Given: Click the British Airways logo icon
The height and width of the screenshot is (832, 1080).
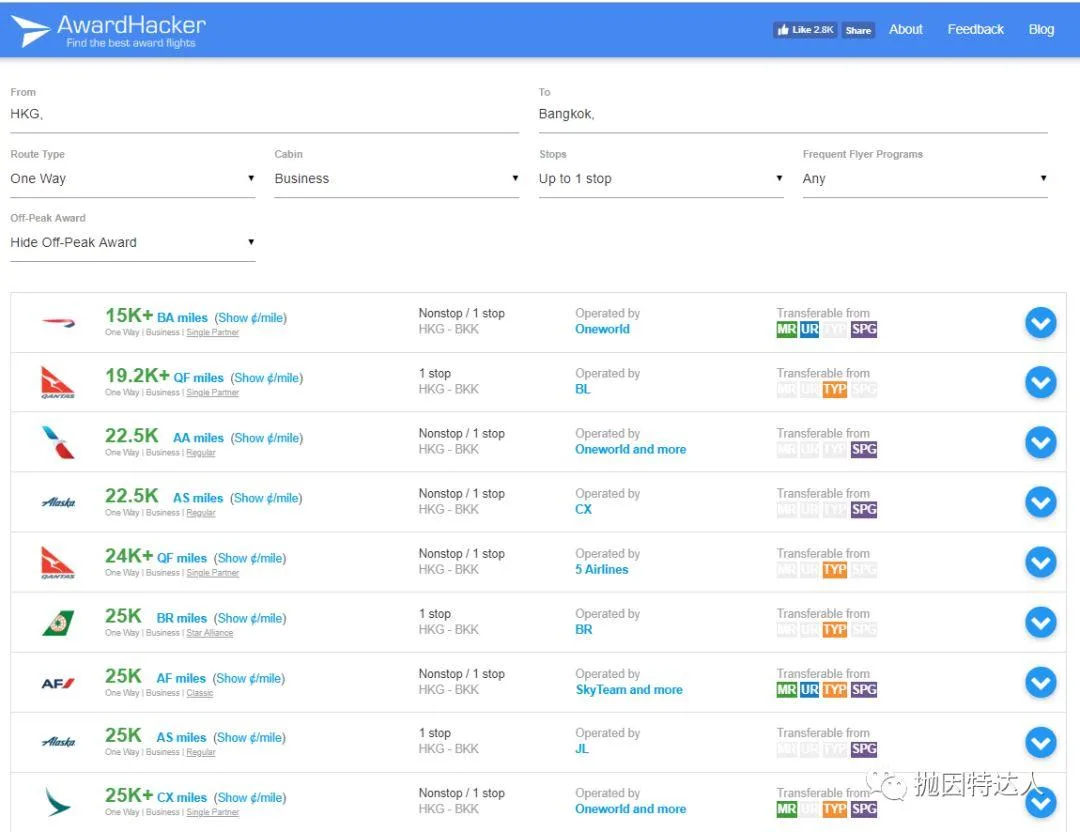Looking at the screenshot, I should 59,322.
